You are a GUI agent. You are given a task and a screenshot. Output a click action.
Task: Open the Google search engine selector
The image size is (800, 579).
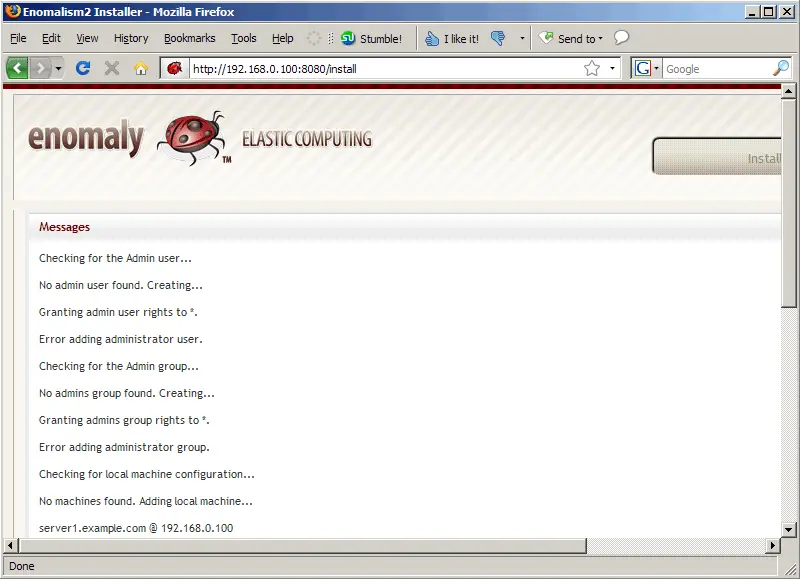(x=646, y=68)
